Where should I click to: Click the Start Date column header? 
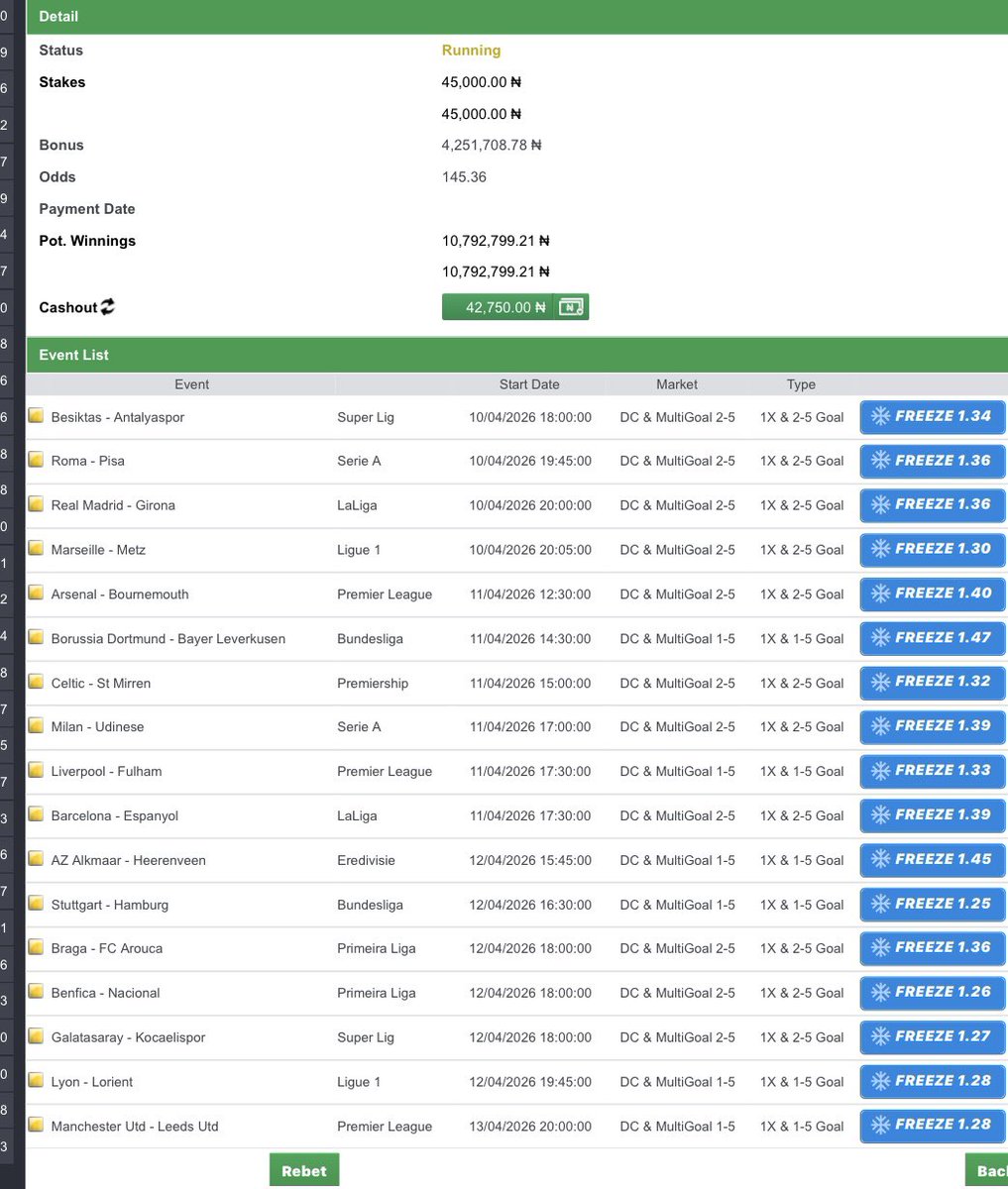529,384
